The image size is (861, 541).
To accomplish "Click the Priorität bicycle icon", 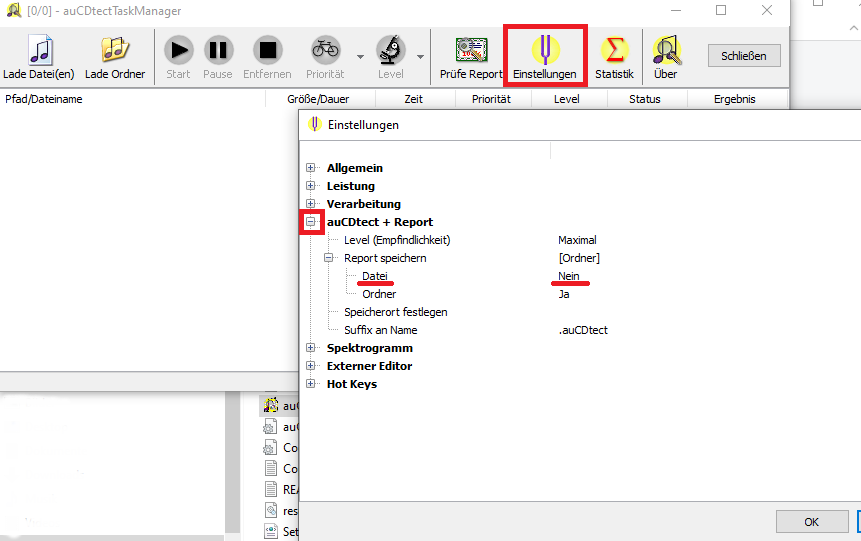I will click(x=326, y=50).
